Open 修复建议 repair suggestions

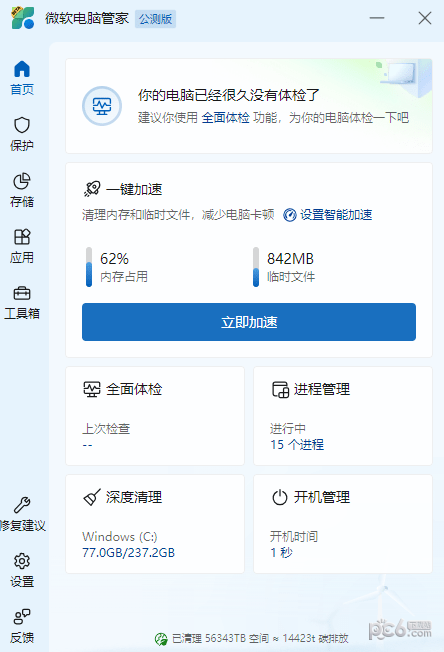[22, 514]
